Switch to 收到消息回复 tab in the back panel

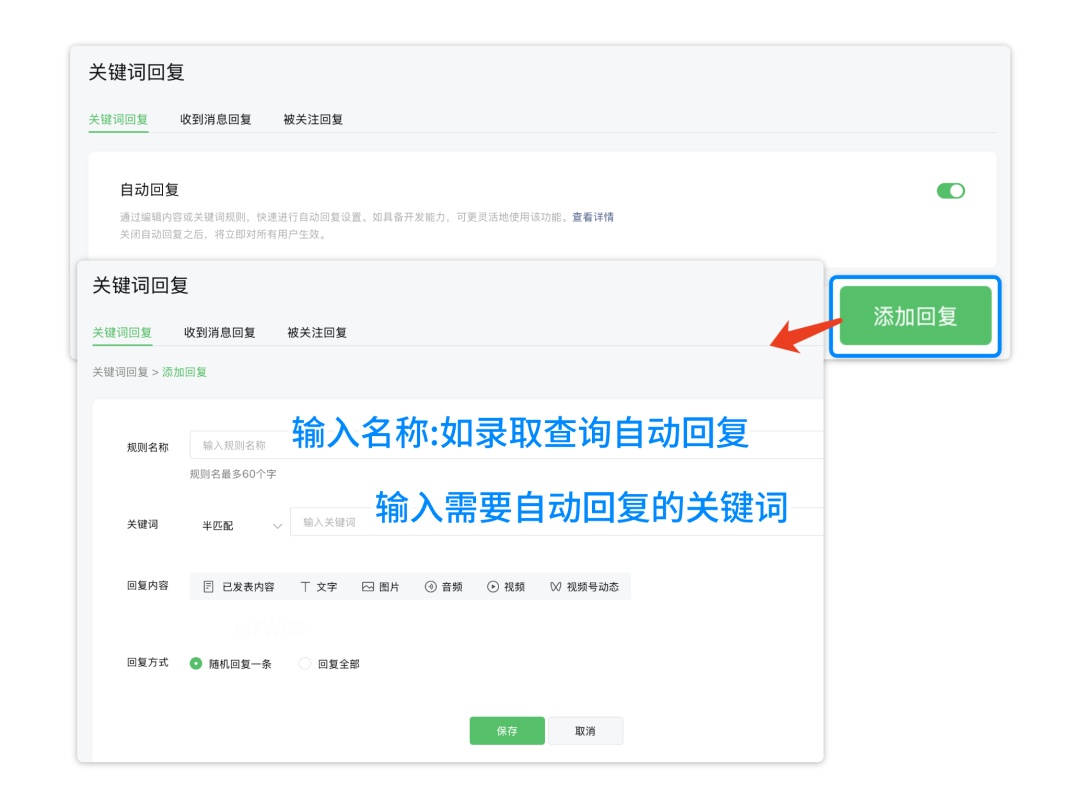[216, 119]
